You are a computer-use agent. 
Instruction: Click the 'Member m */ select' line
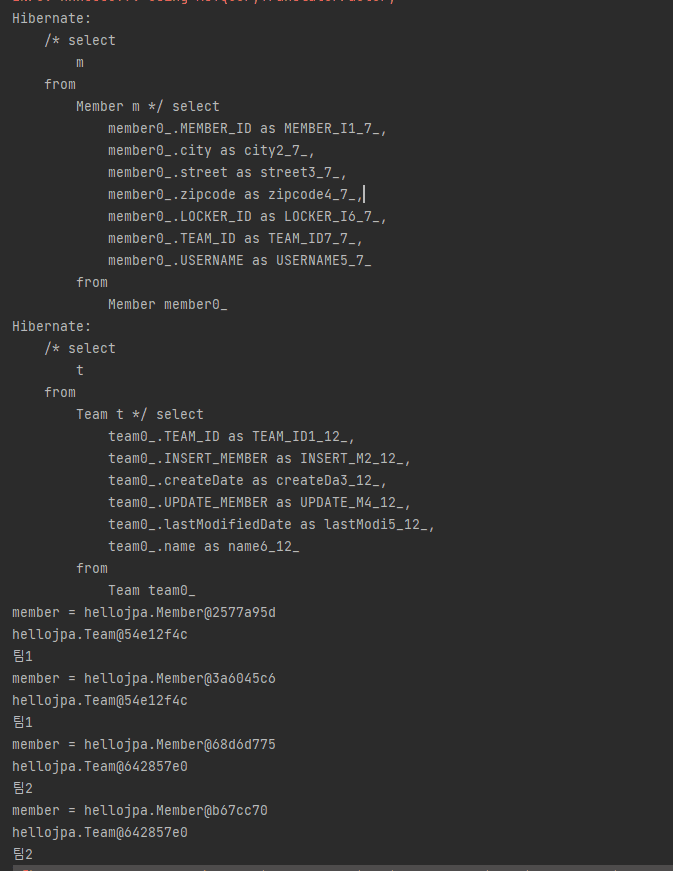(148, 107)
